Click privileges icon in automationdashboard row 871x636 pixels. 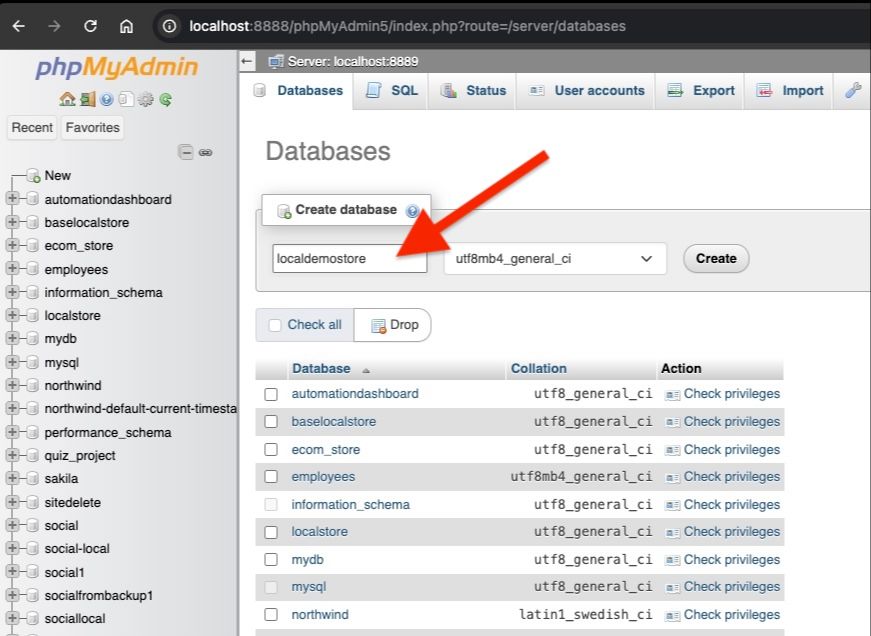click(672, 395)
